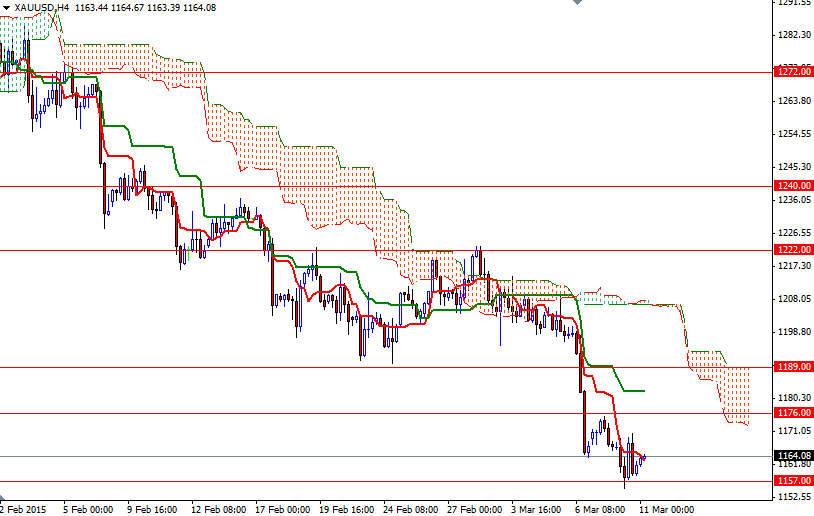Click the 11 Mar 00:00 date label
This screenshot has height=516, width=814.
coord(665,508)
